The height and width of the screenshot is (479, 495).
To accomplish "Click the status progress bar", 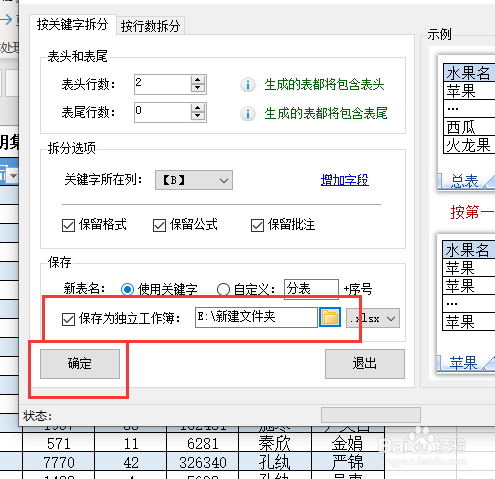I will point(371,415).
